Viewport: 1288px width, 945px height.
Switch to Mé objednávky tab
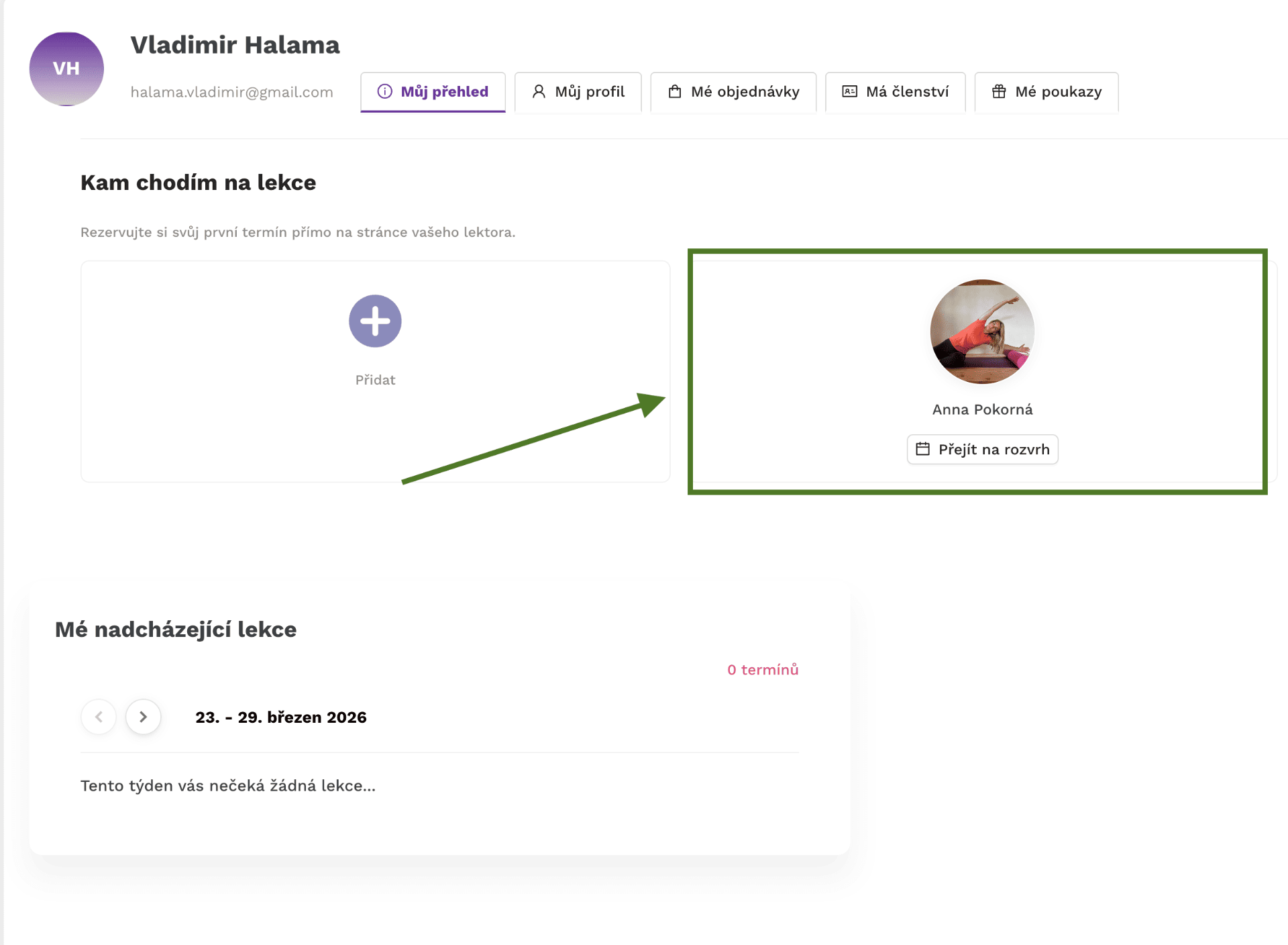733,92
